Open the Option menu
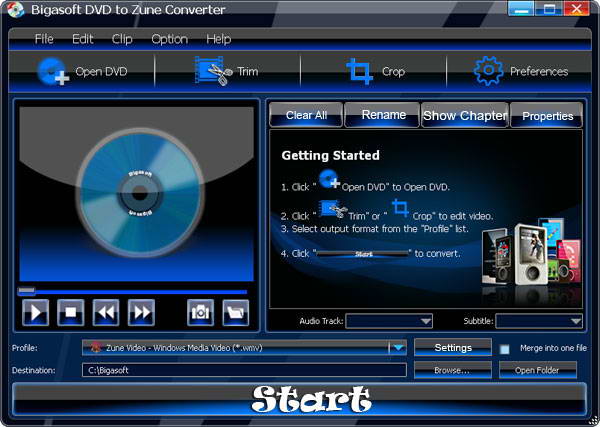The height and width of the screenshot is (427, 600). point(170,39)
